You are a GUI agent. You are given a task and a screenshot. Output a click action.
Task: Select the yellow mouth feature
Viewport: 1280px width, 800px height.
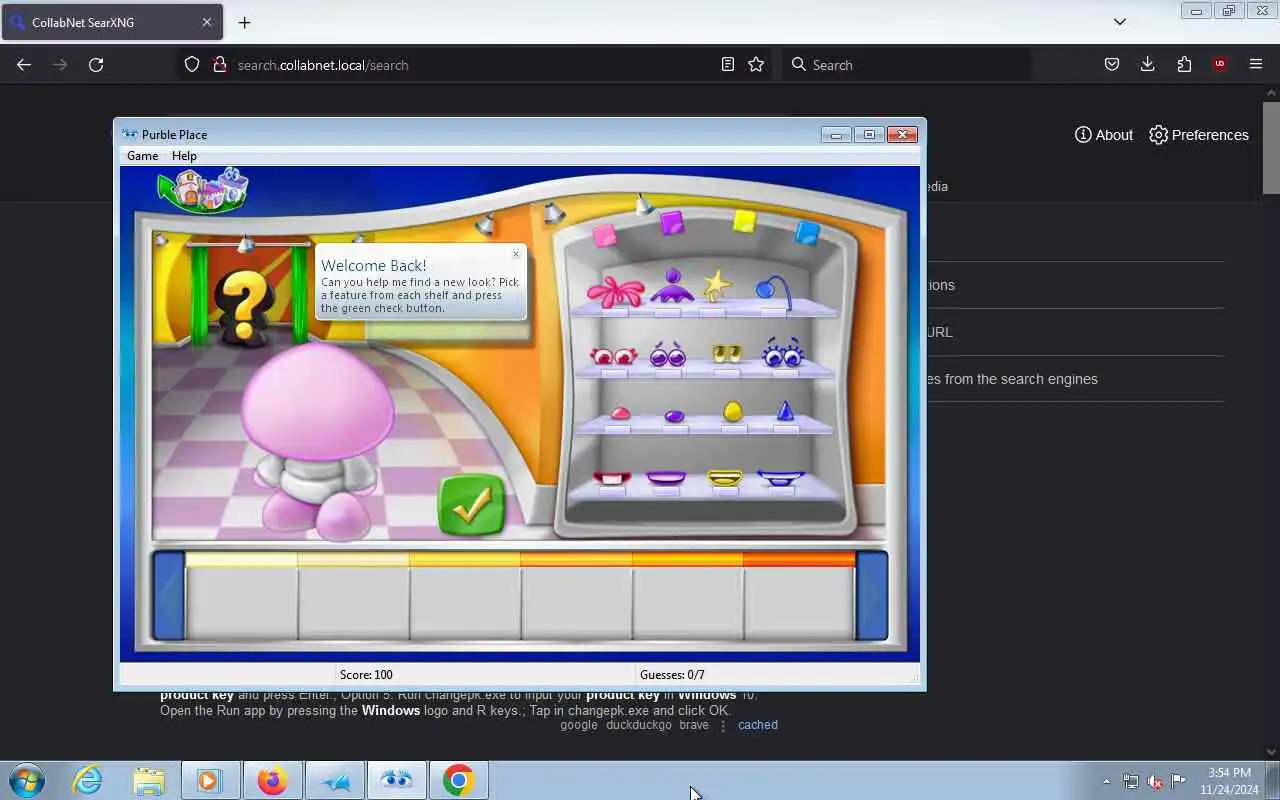[725, 478]
